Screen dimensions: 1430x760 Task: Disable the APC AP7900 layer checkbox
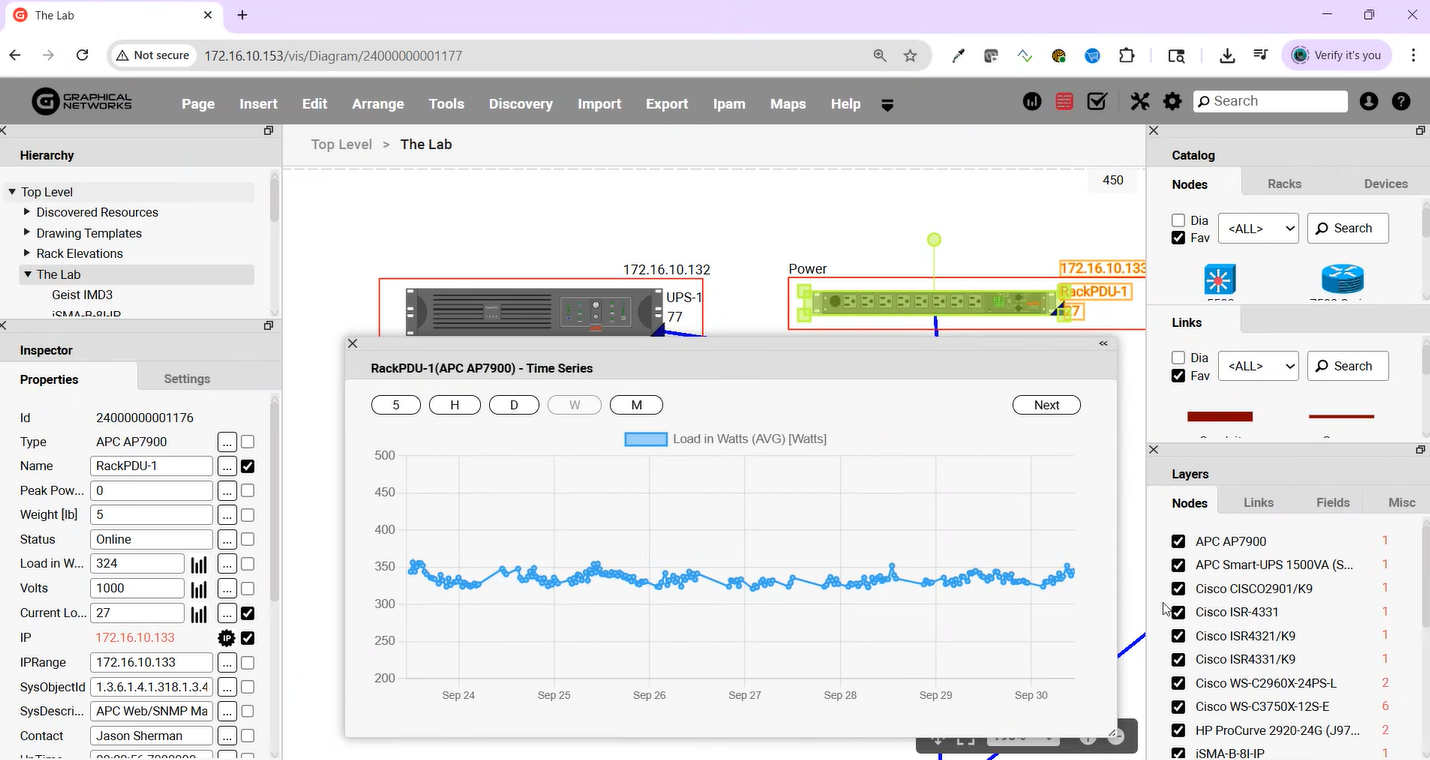pos(1178,541)
